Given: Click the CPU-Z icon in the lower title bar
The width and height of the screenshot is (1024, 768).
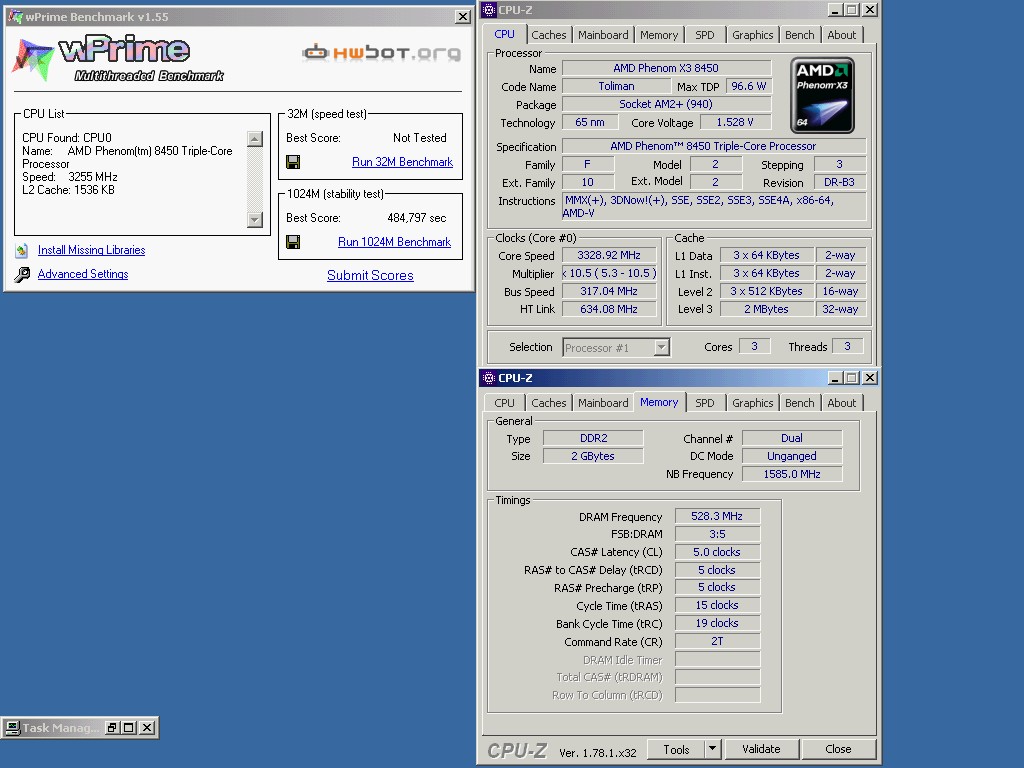Looking at the screenshot, I should [489, 377].
